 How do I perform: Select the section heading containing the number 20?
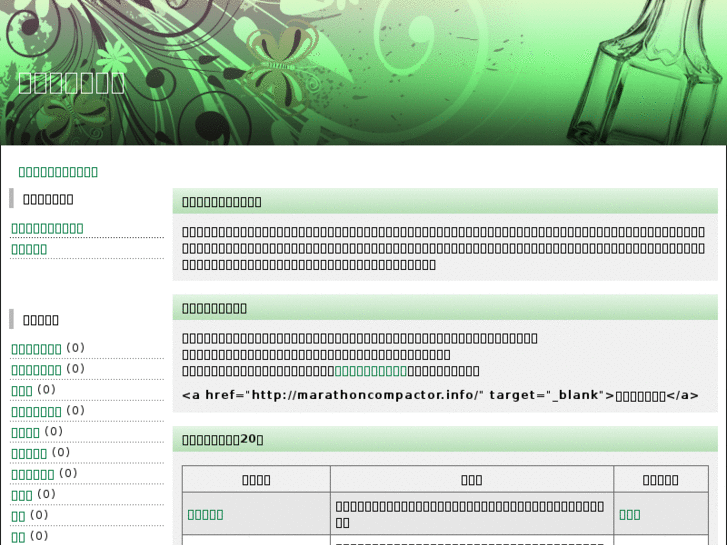click(x=223, y=439)
